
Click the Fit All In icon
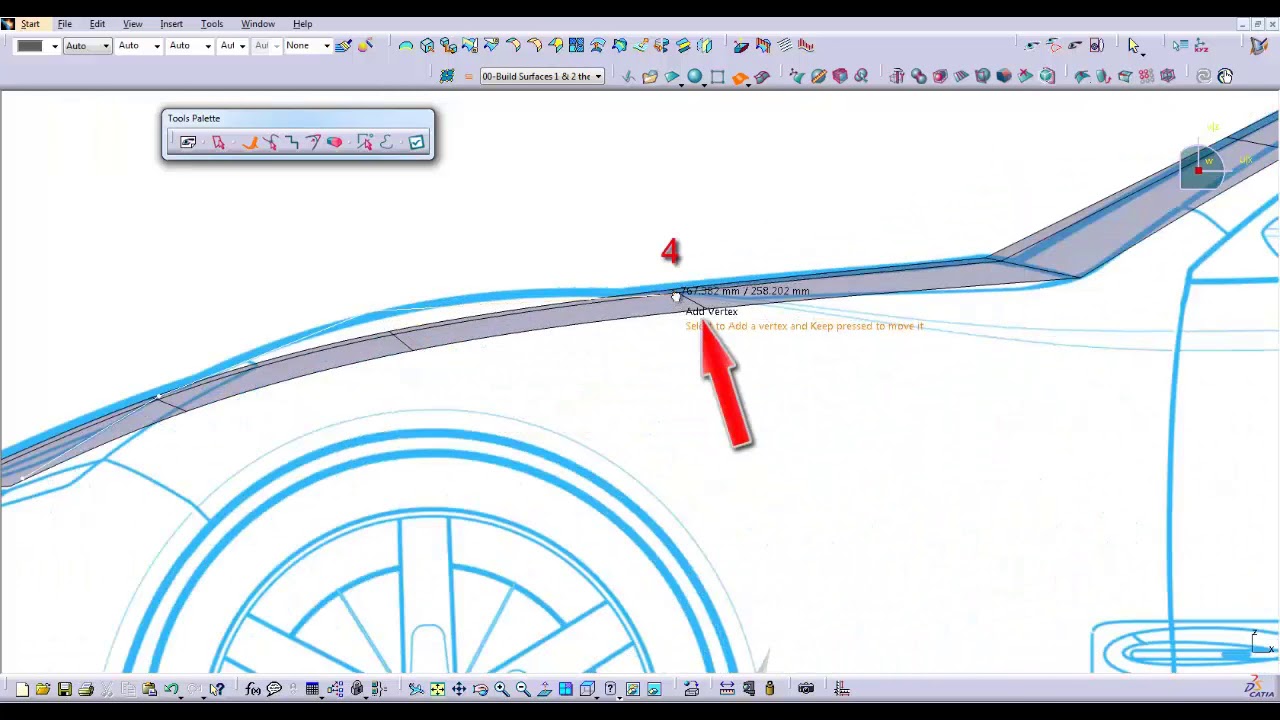(x=437, y=688)
